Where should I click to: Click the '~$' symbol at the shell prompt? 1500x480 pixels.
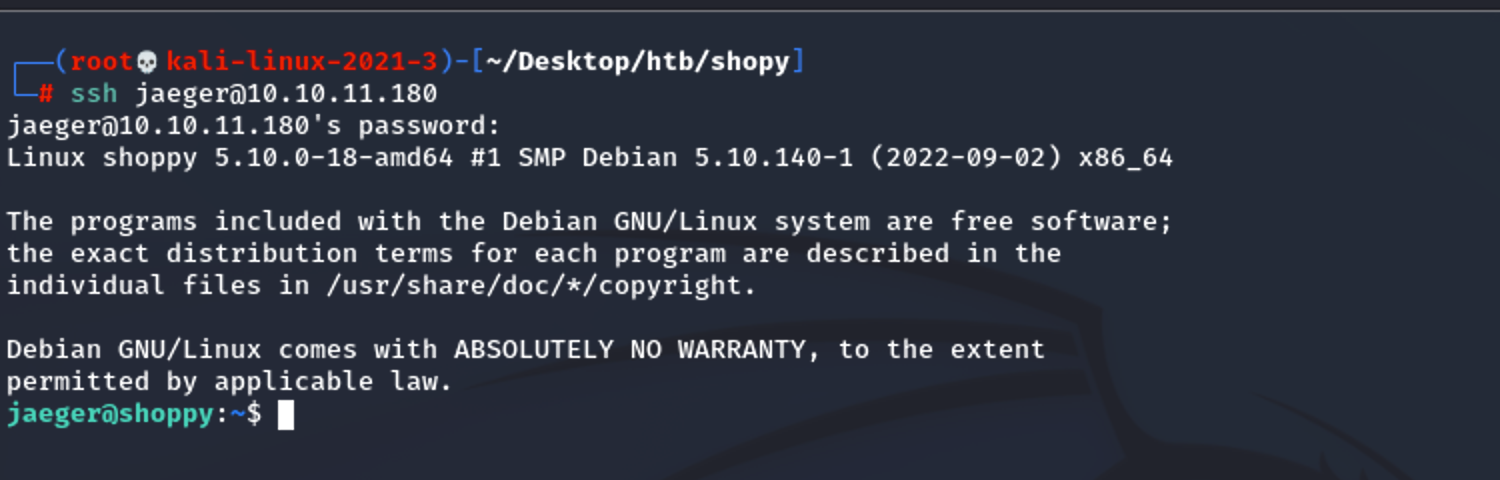click(246, 414)
